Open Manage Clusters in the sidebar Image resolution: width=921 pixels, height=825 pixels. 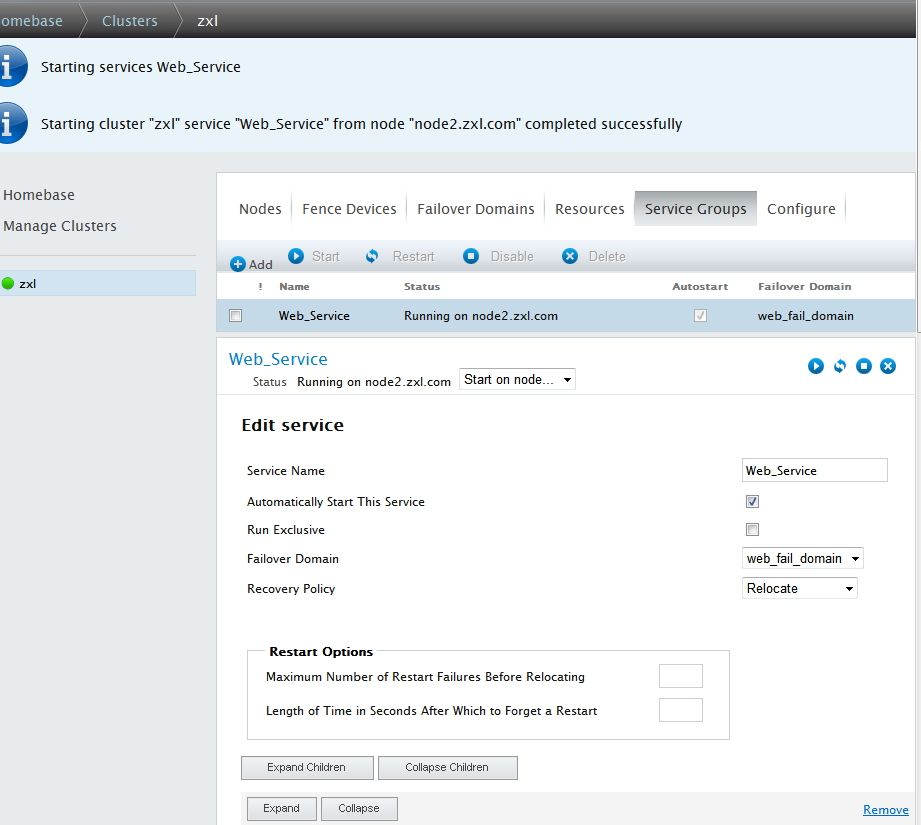60,226
